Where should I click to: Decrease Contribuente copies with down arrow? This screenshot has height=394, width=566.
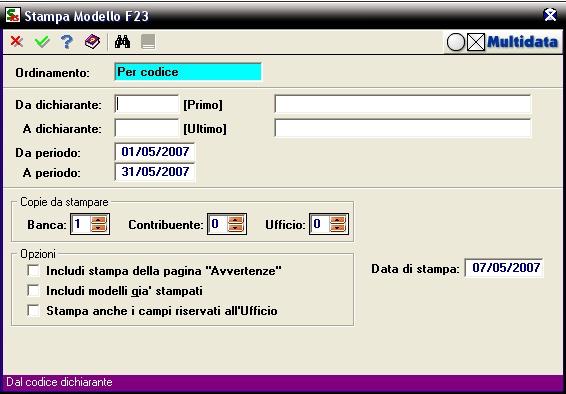(236, 228)
